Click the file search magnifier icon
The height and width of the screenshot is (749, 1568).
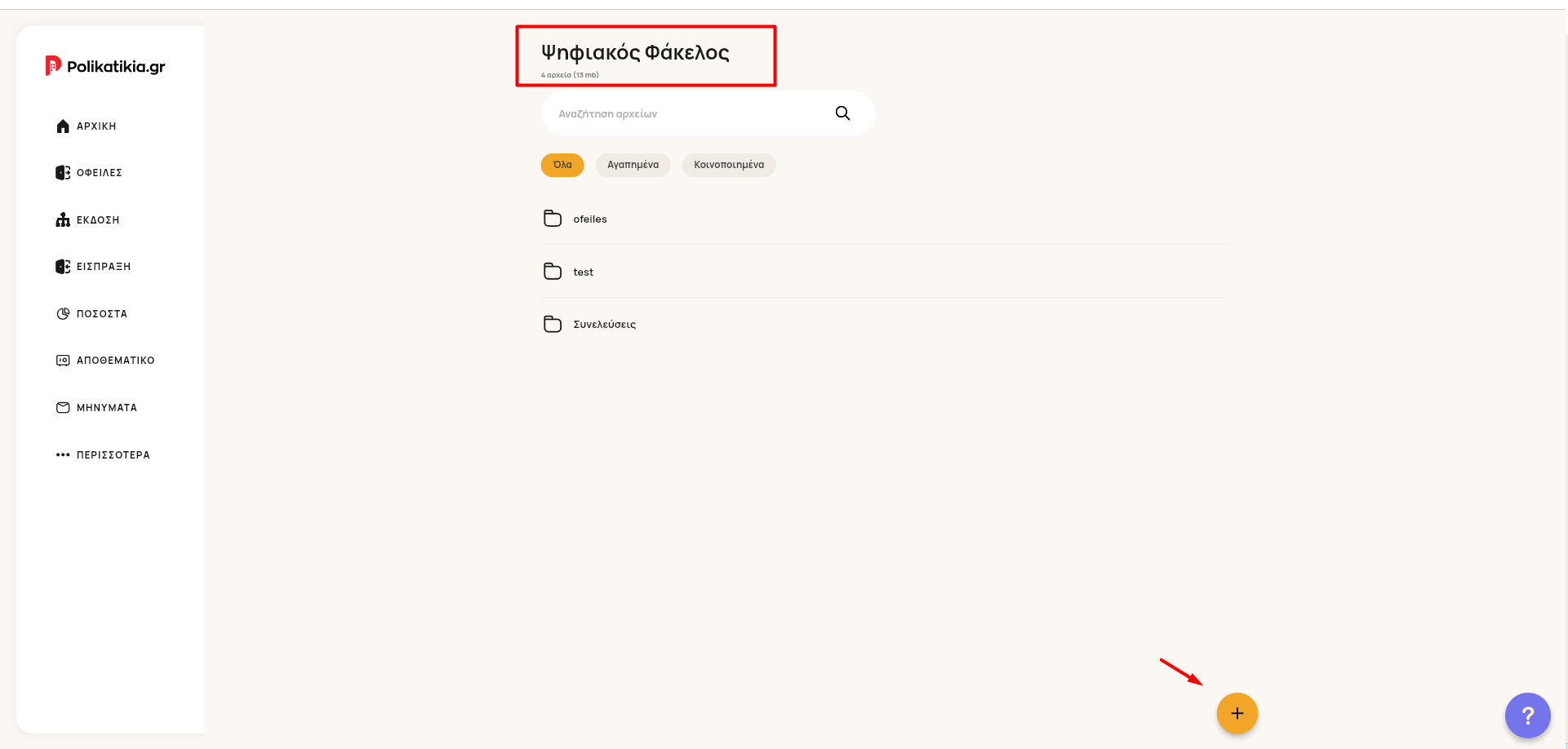[x=842, y=113]
